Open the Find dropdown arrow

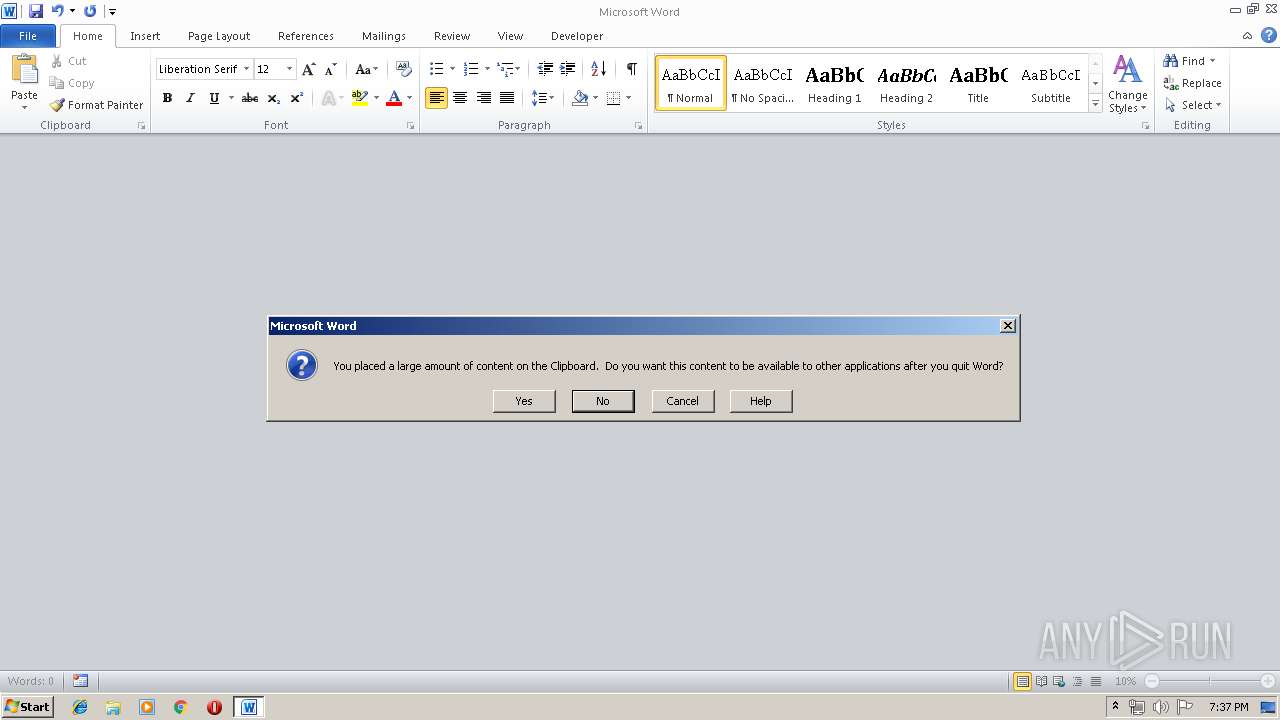coord(1213,61)
